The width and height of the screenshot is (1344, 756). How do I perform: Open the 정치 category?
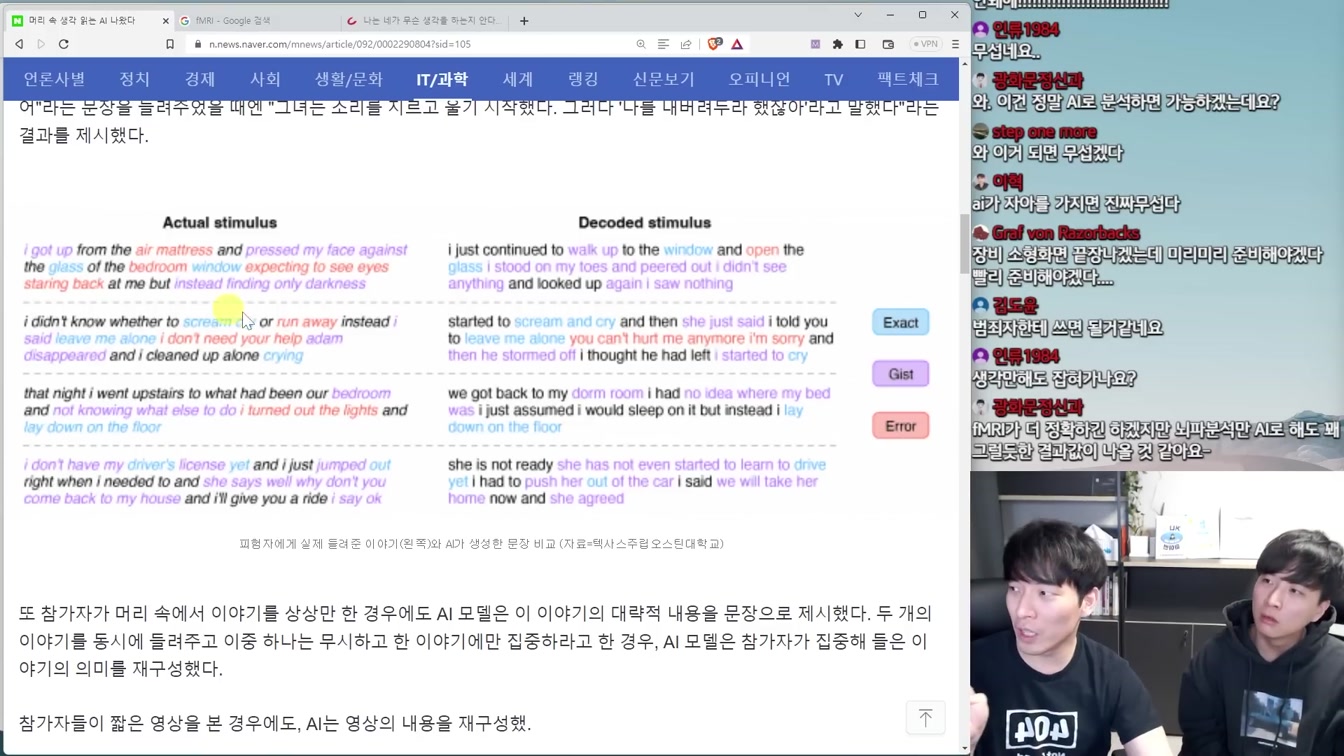point(134,79)
